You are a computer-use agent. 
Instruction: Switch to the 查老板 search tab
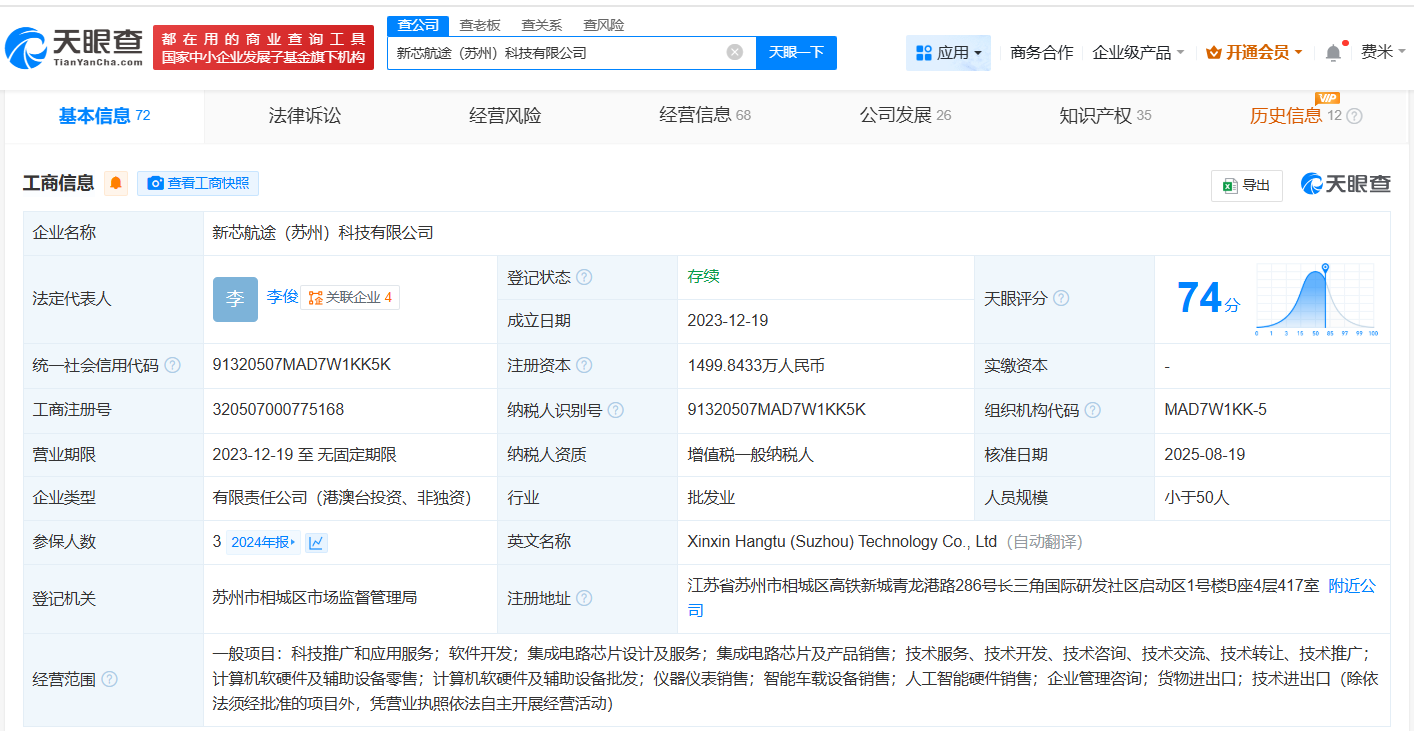[478, 24]
